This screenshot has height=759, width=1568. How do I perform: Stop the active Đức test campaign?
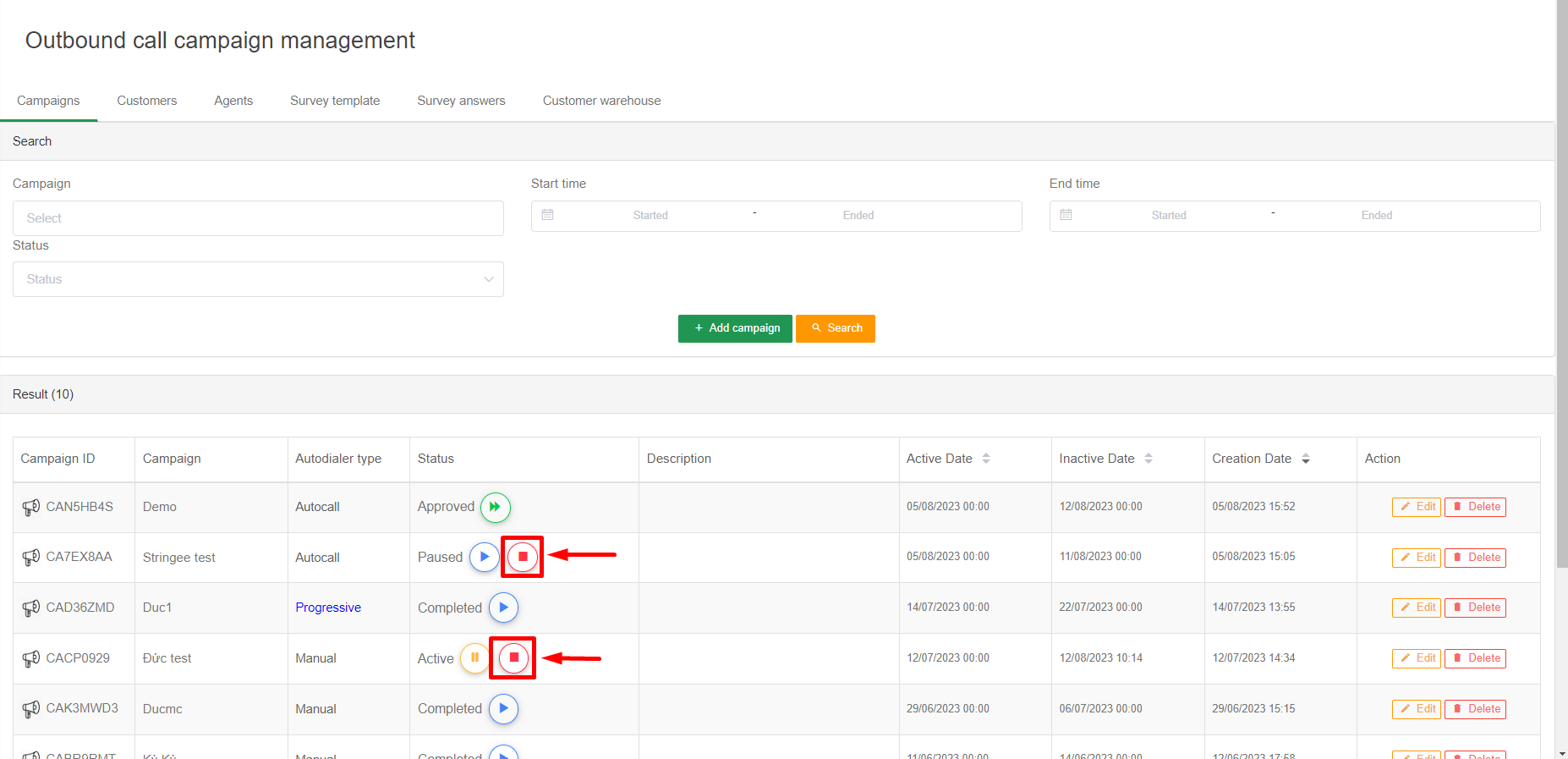point(513,658)
